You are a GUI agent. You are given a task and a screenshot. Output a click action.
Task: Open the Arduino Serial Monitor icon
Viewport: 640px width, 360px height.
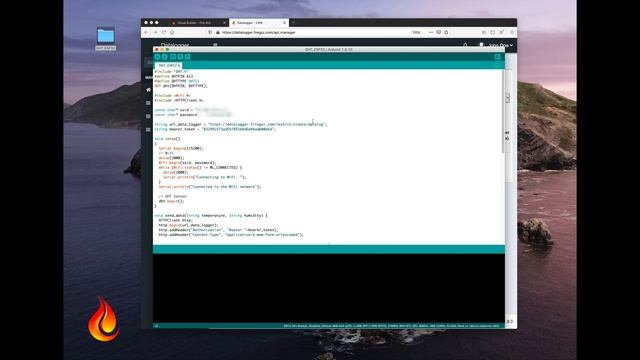(498, 57)
